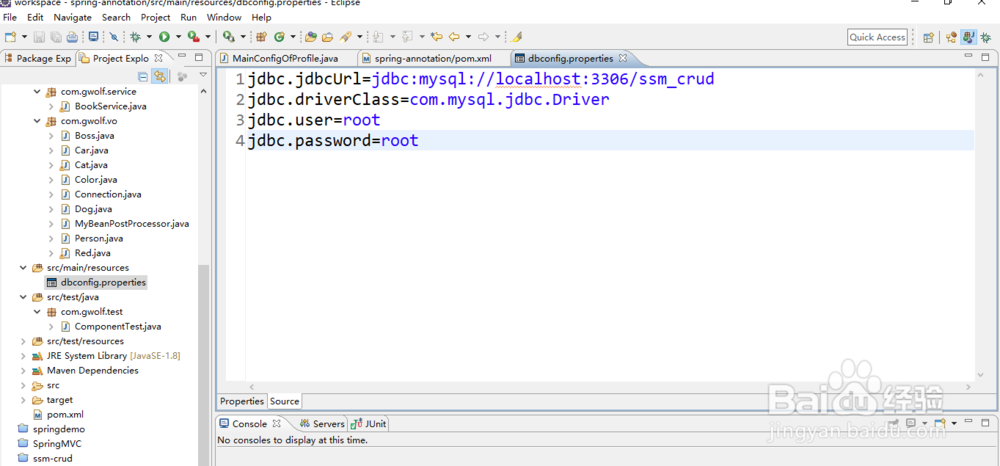Click the Display Selected Console icon
This screenshot has height=466, width=1000.
911,423
